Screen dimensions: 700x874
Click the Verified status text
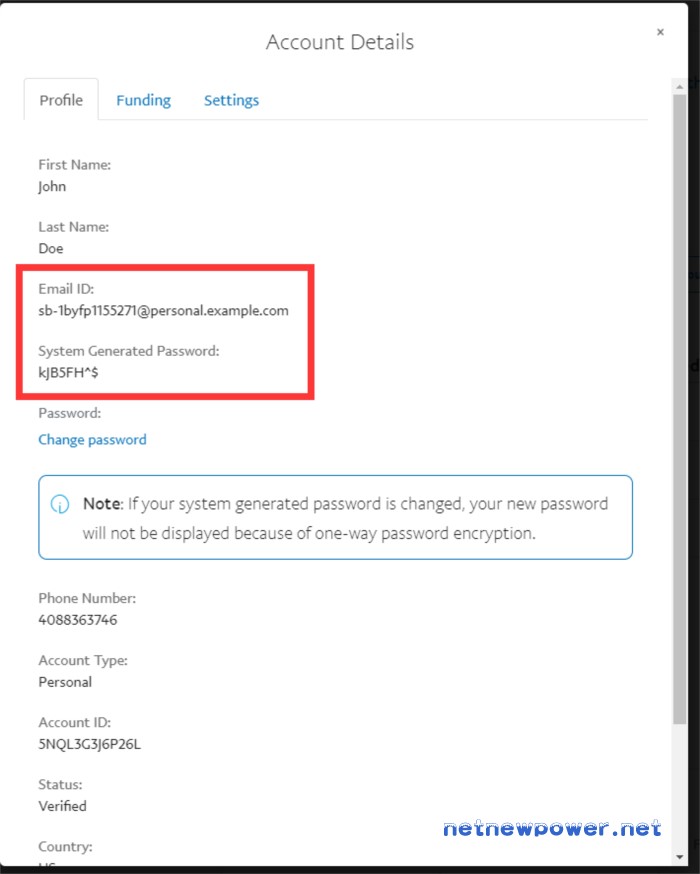(62, 806)
